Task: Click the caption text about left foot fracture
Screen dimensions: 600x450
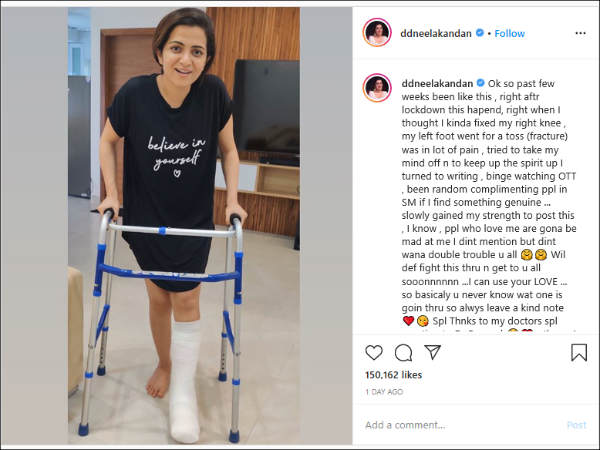Action: [x=485, y=136]
